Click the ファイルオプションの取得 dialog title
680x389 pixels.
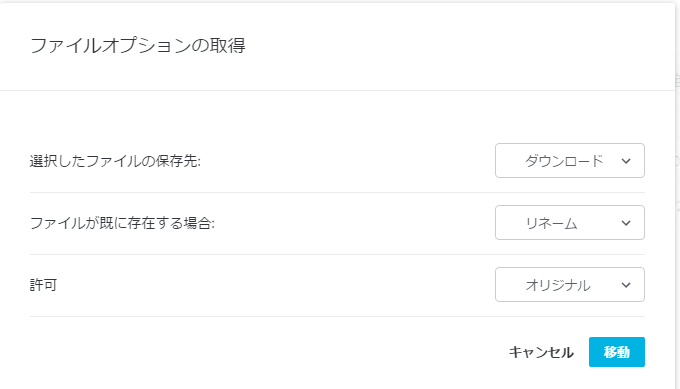[x=138, y=46]
